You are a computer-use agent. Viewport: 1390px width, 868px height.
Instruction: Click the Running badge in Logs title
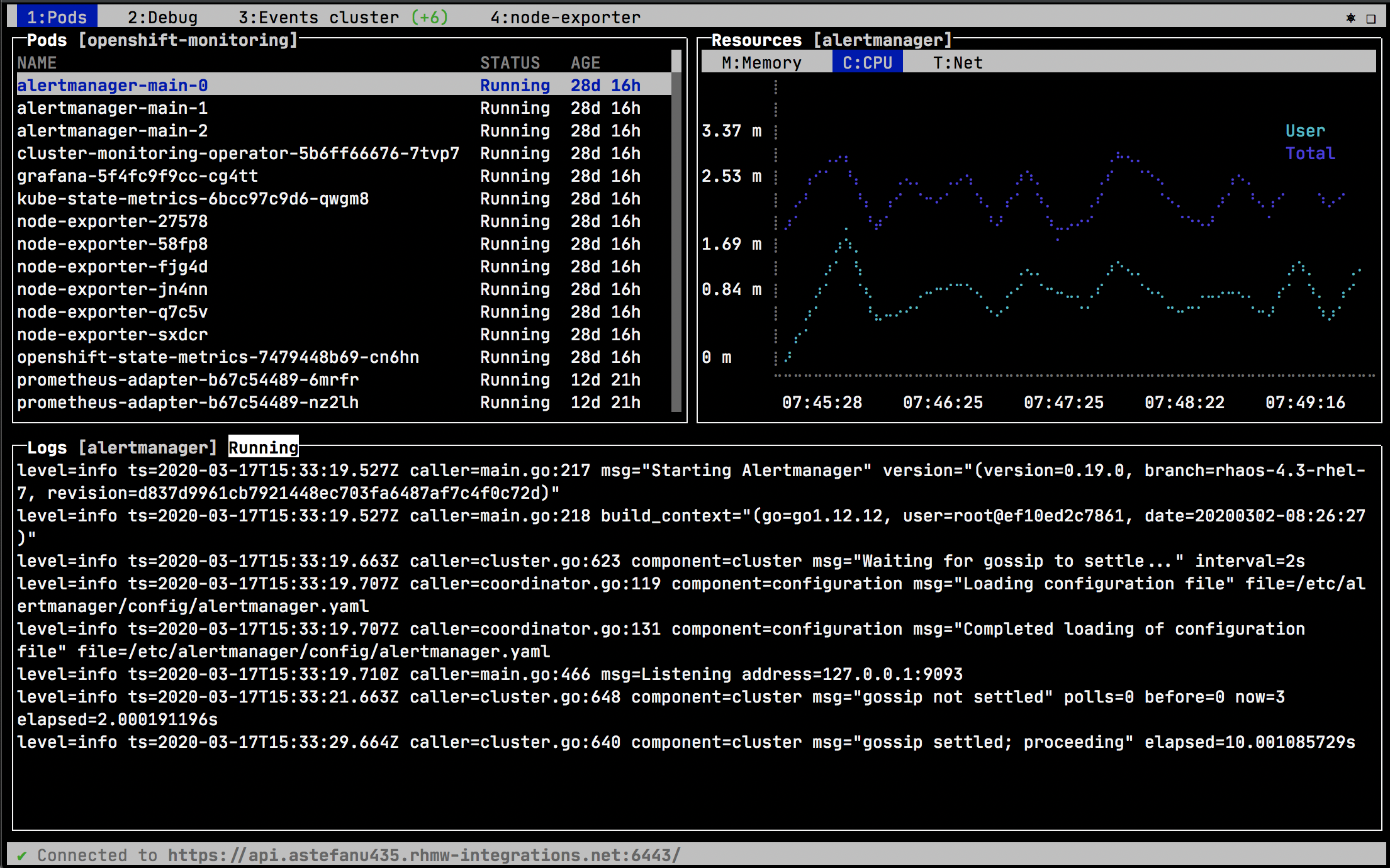click(x=263, y=447)
